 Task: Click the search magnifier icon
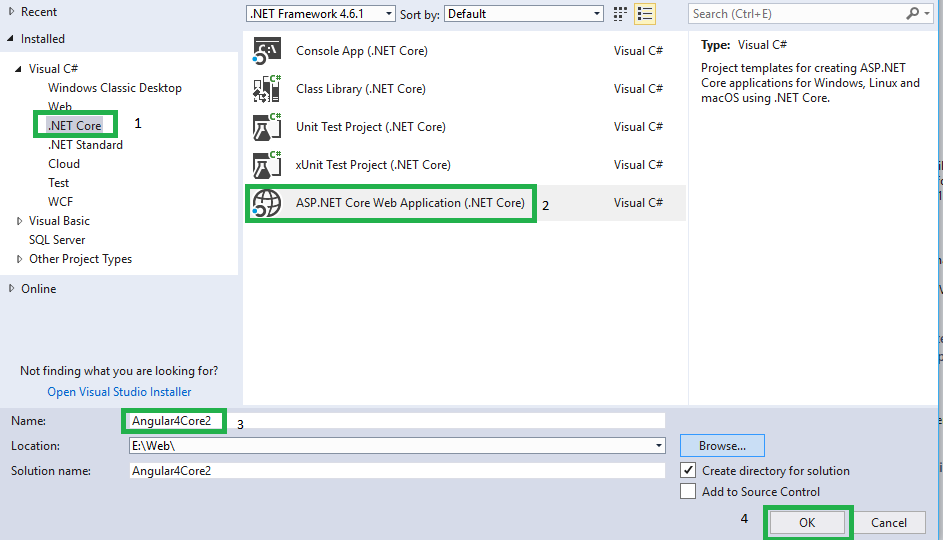pos(912,13)
